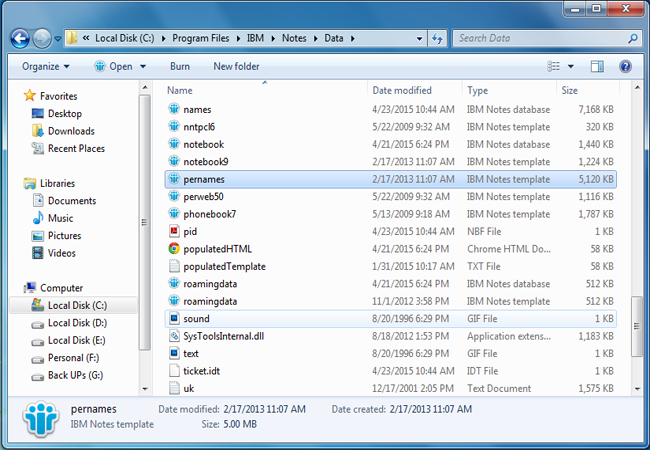
Task: Select the names database file icon
Action: click(174, 109)
